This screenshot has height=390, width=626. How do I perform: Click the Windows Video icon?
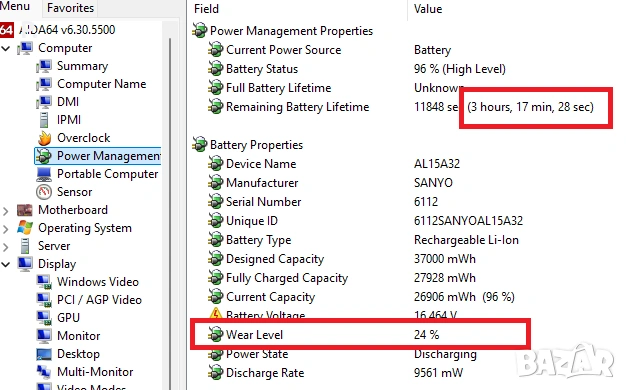tap(44, 282)
